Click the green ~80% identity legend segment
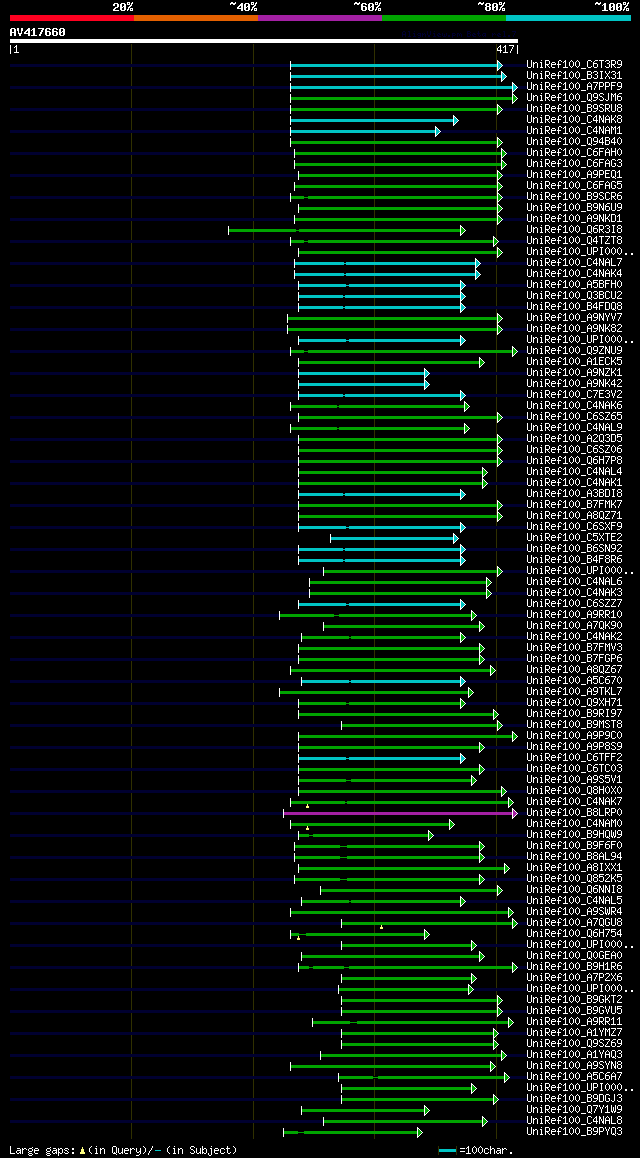This screenshot has height=1158, width=640. (444, 17)
